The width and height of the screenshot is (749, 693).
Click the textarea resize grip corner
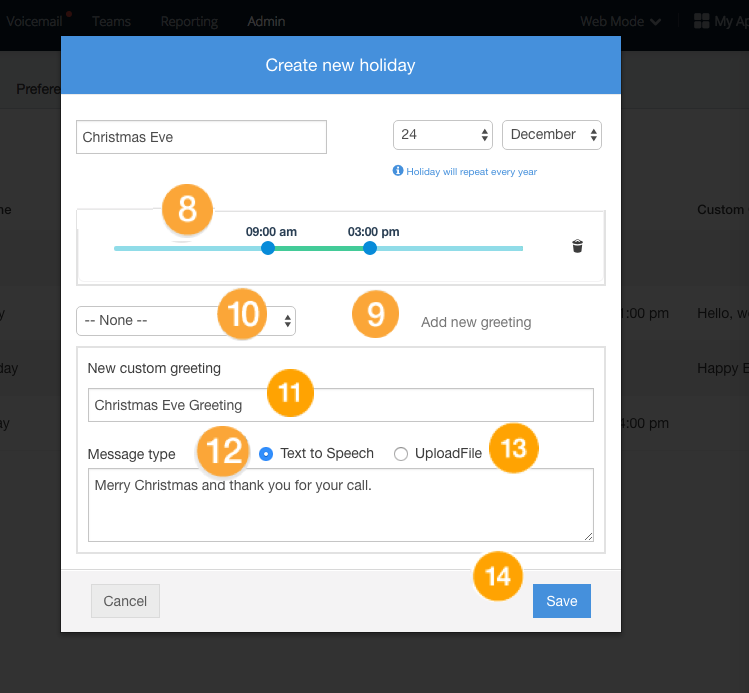point(588,536)
